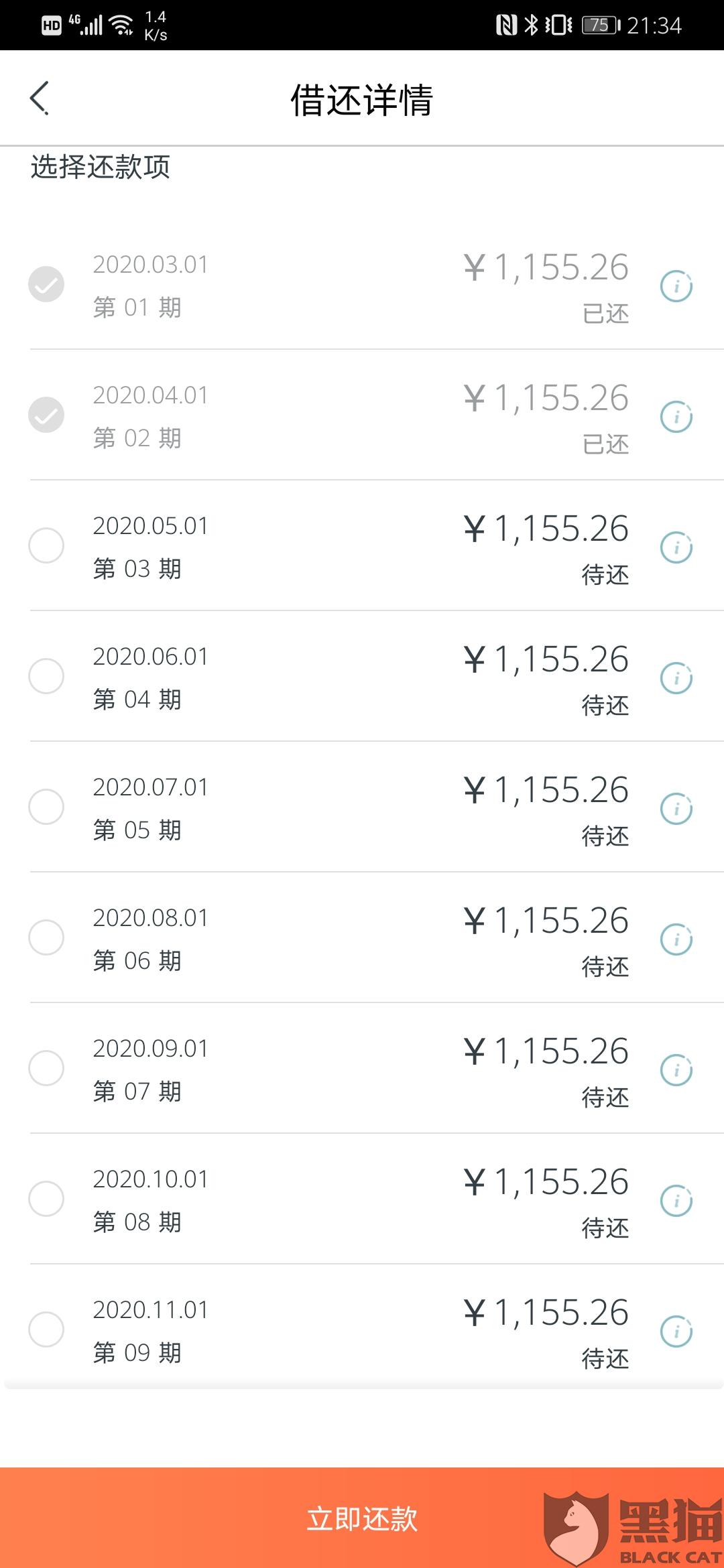Open info icon for 第 08 期
This screenshot has width=724, height=1568.
click(x=676, y=1201)
